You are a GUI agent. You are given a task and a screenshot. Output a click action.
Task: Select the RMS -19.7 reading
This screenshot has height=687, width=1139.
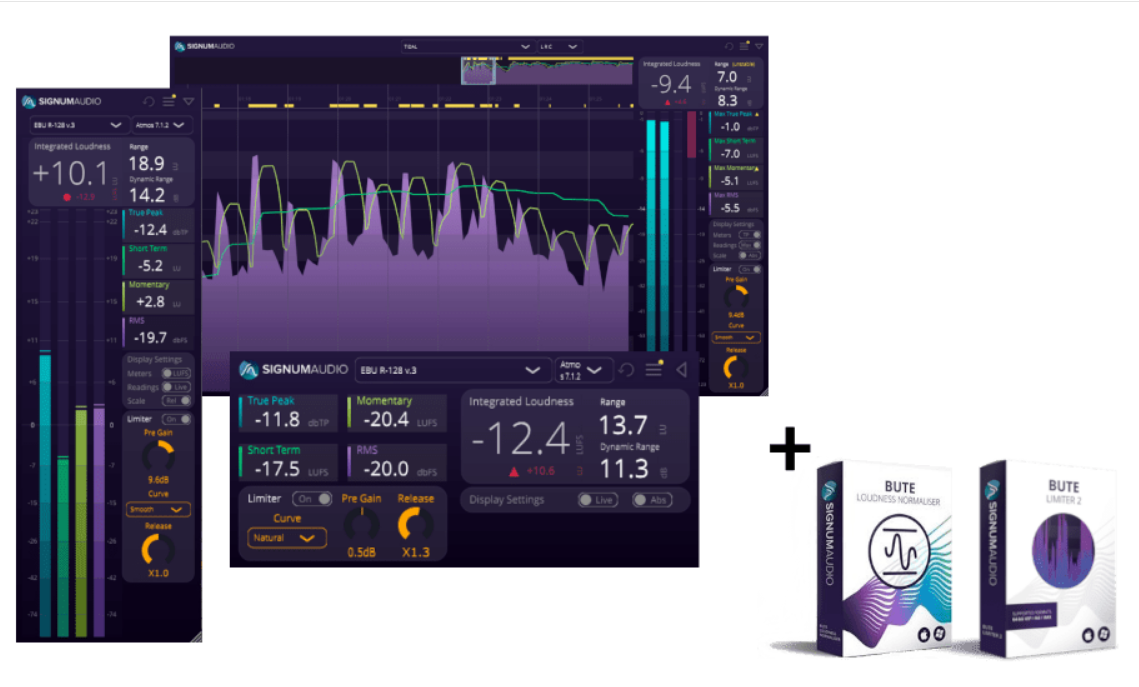158,332
